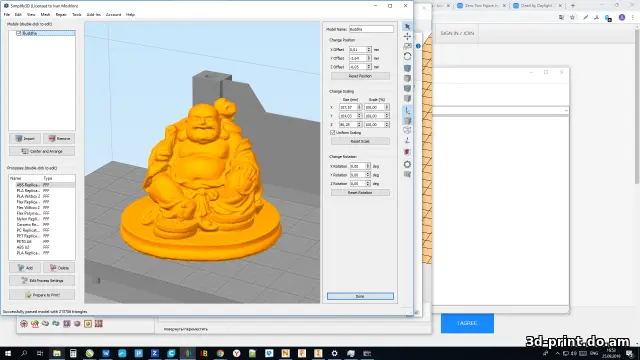The image size is (640, 360).
Task: Click the Add process button
Action: click(25, 268)
